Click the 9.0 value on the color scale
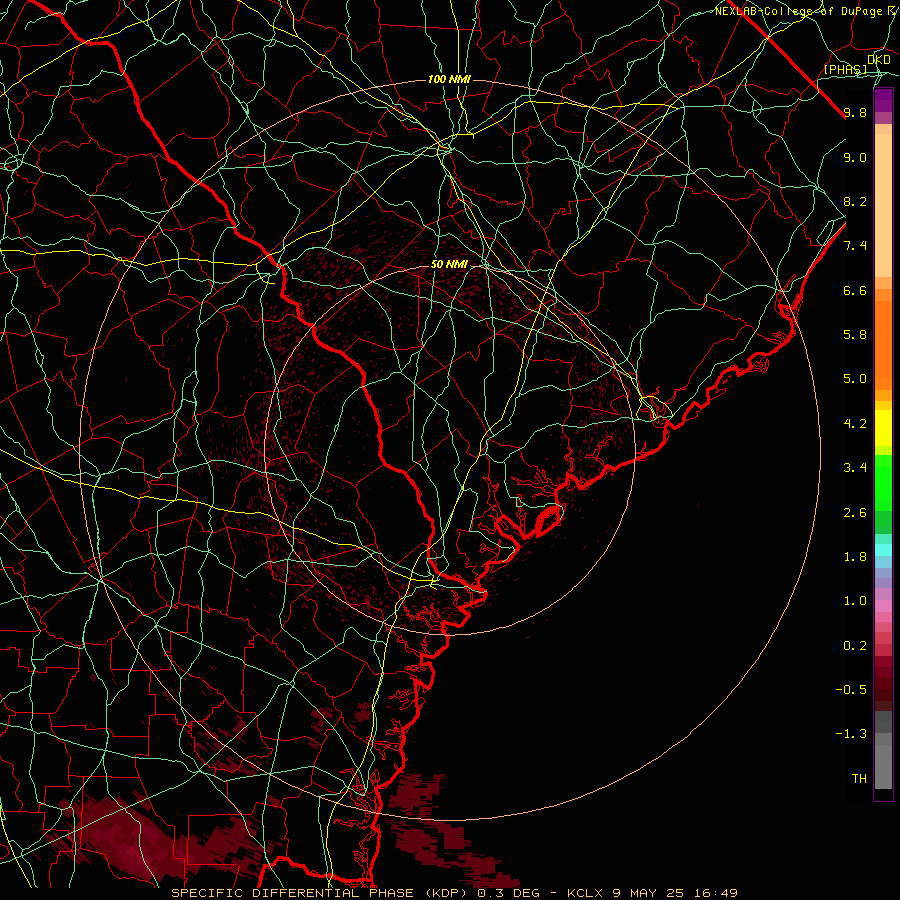900x900 pixels. pos(855,157)
